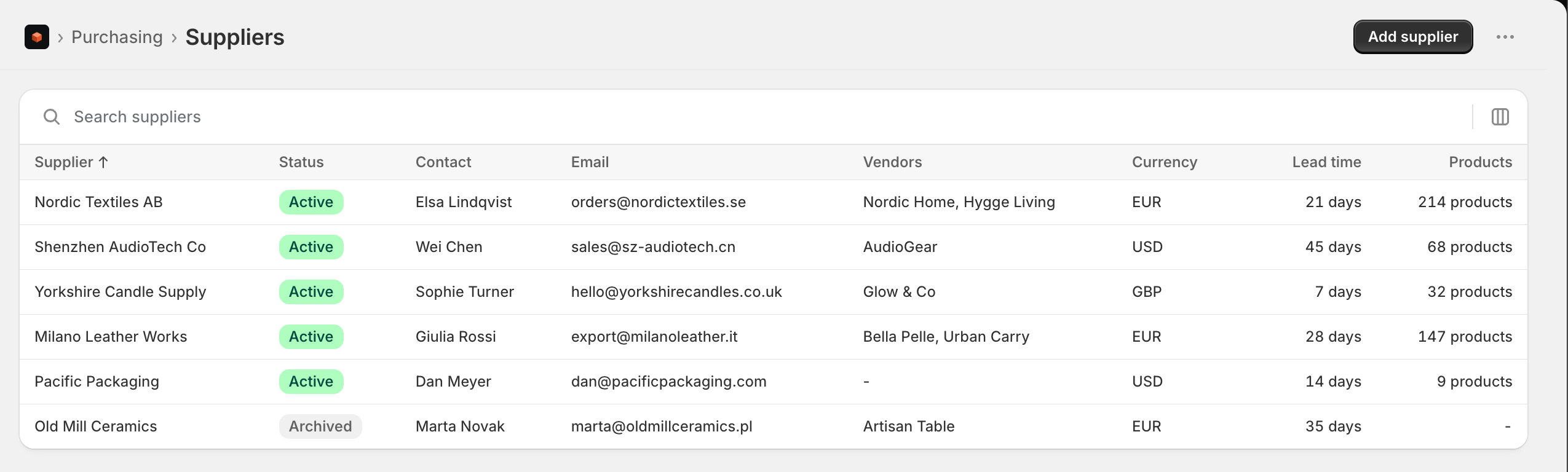Screen dimensions: 1568x472
Task: Click the Status column header
Action: (301, 162)
